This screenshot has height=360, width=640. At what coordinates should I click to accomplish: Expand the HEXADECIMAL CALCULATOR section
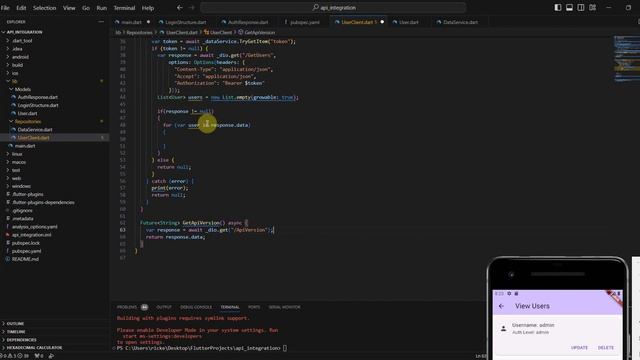pos(34,348)
